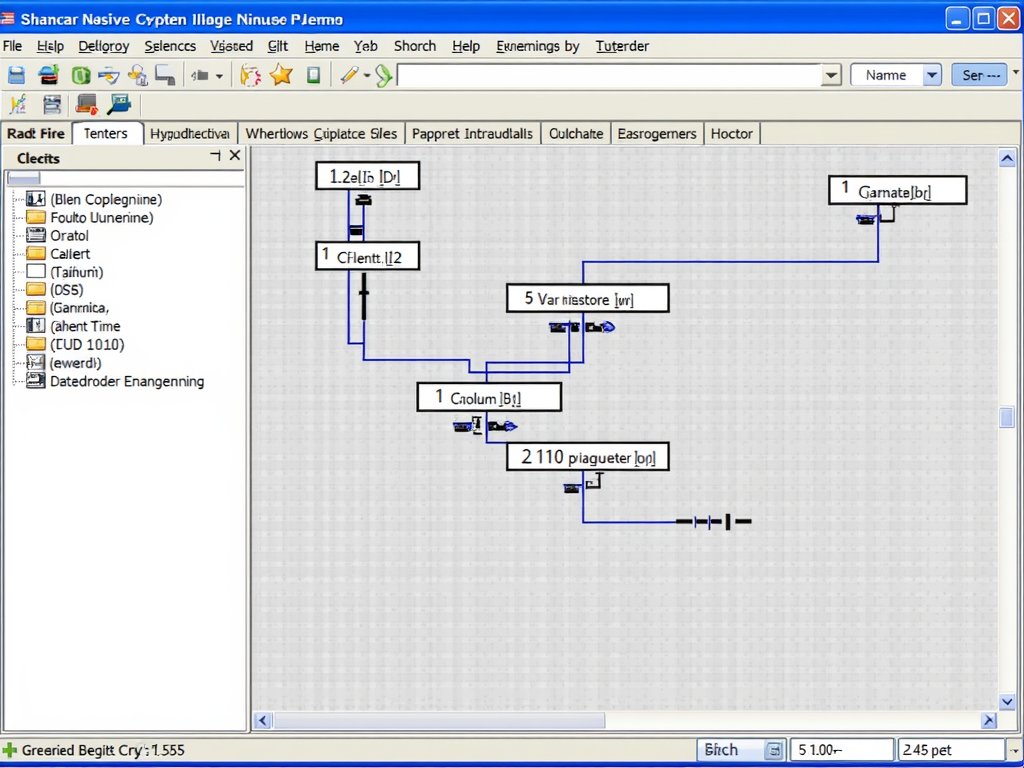The image size is (1024, 768).
Task: Click the wide address input field
Action: pyautogui.click(x=609, y=76)
